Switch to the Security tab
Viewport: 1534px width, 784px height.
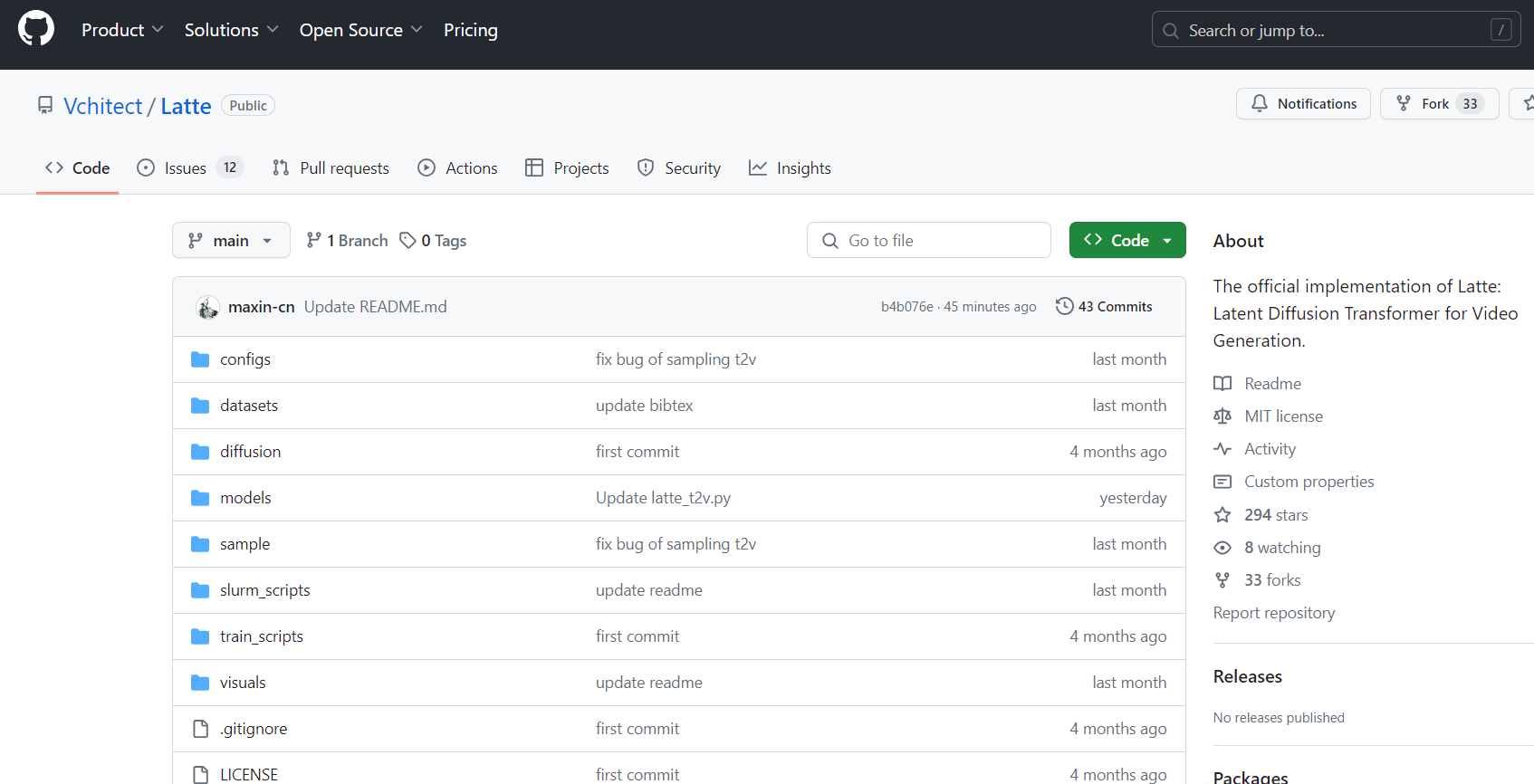[679, 167]
